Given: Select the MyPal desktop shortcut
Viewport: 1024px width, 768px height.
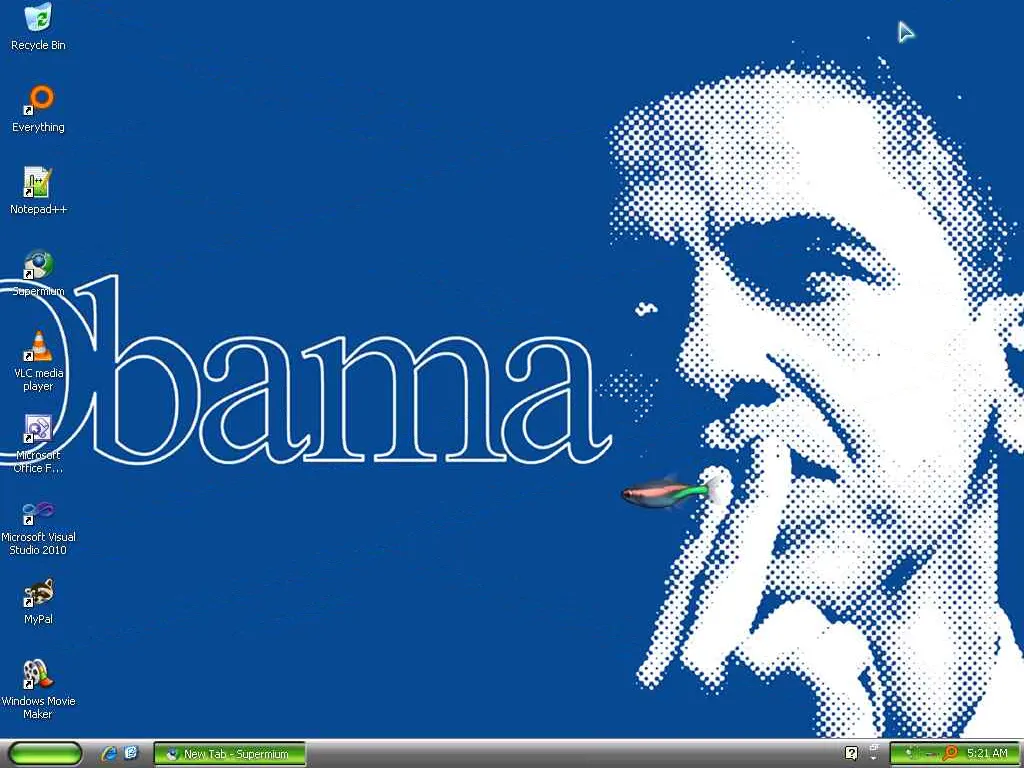Looking at the screenshot, I should (x=38, y=601).
